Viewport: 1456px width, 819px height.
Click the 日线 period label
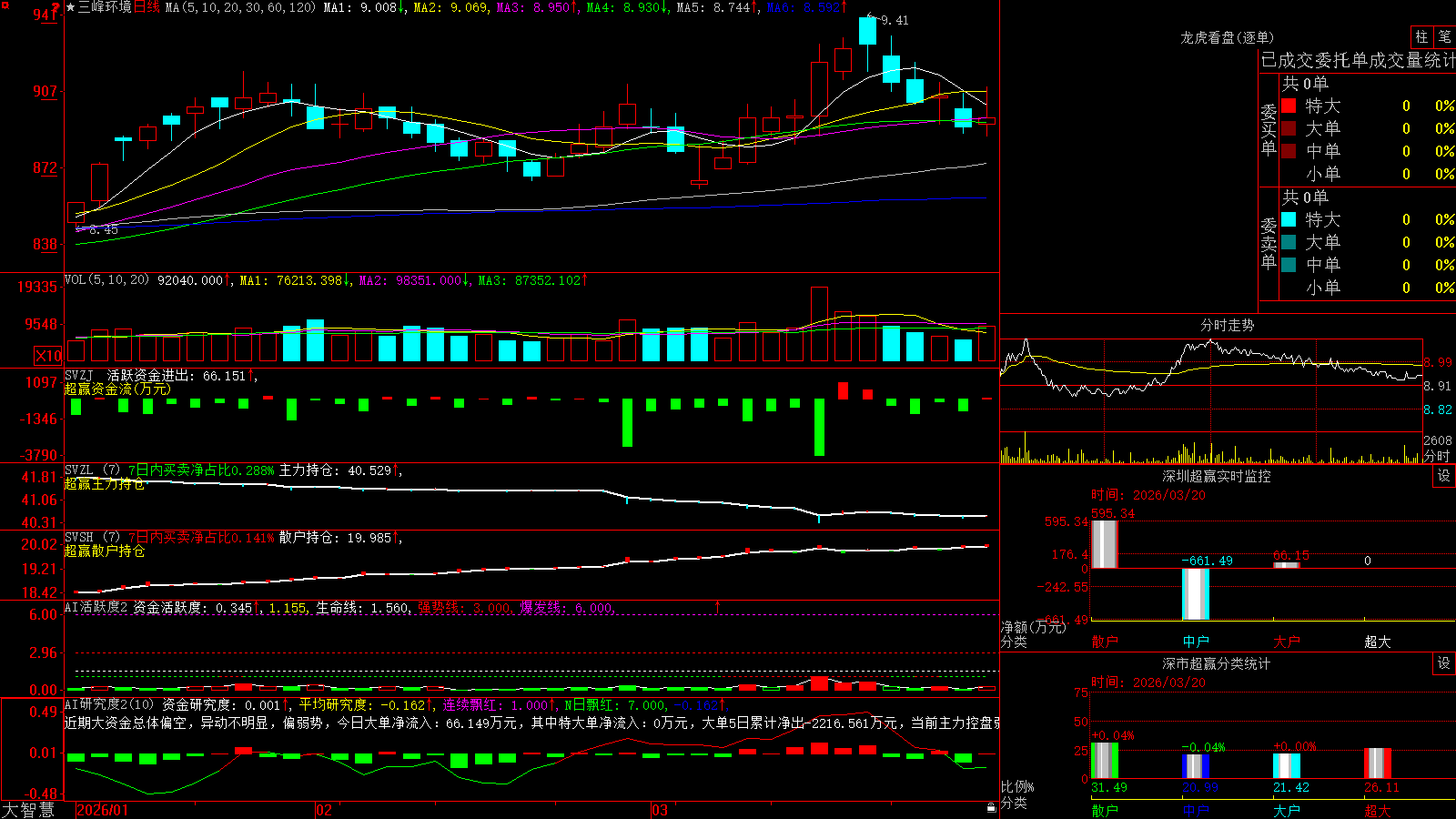147,7
